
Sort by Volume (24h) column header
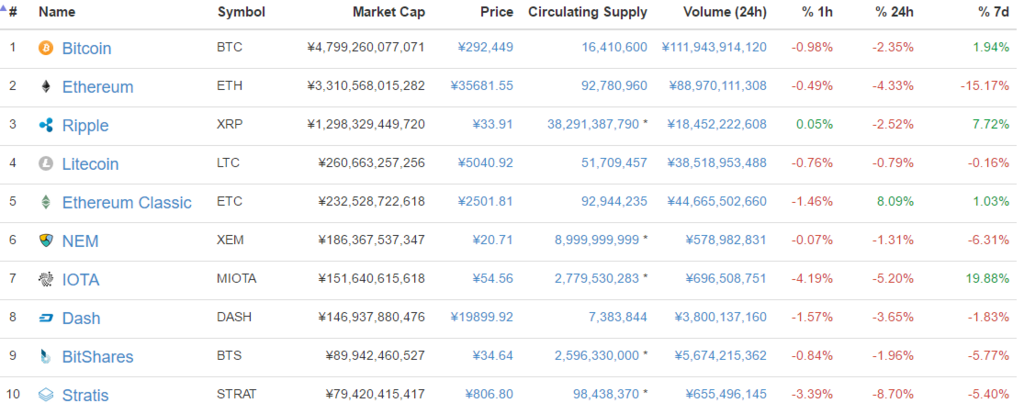click(725, 12)
